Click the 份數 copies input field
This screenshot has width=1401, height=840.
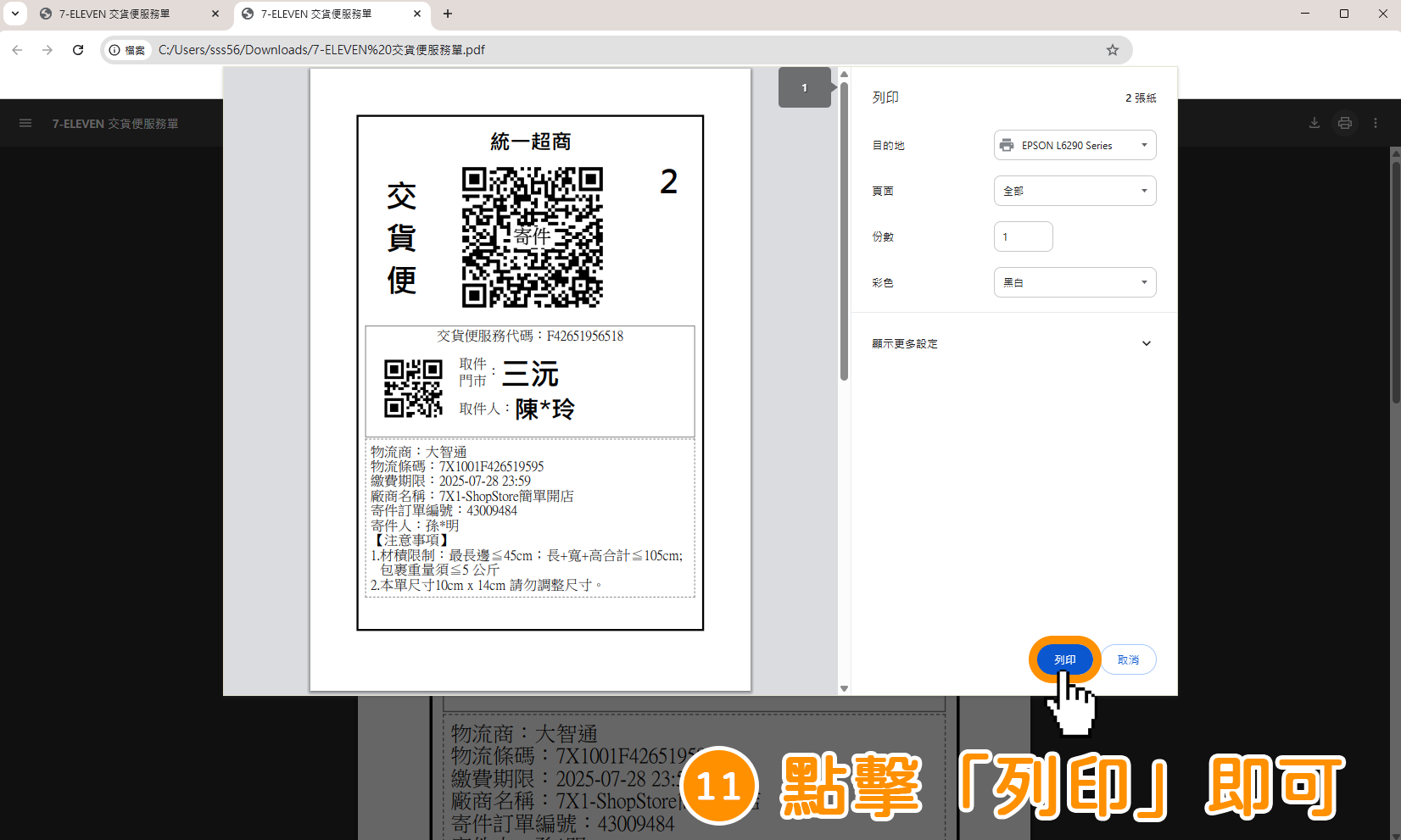[x=1023, y=236]
